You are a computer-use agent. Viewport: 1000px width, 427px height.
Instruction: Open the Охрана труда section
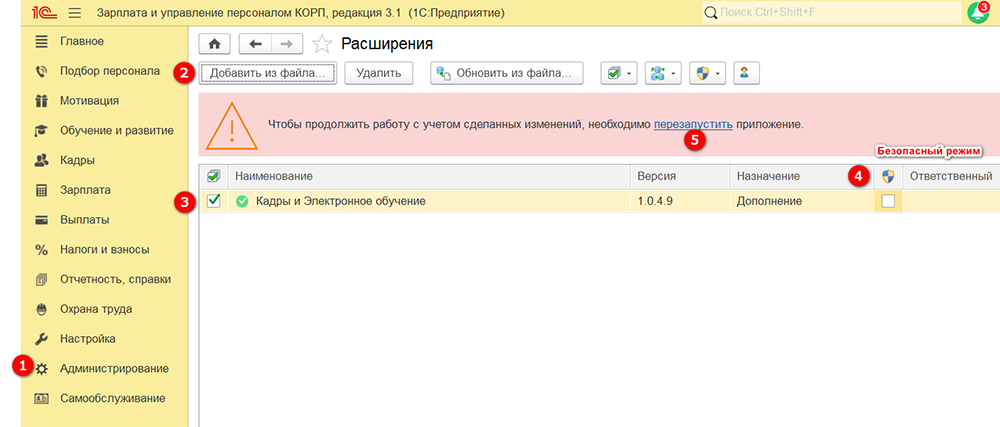coord(96,309)
